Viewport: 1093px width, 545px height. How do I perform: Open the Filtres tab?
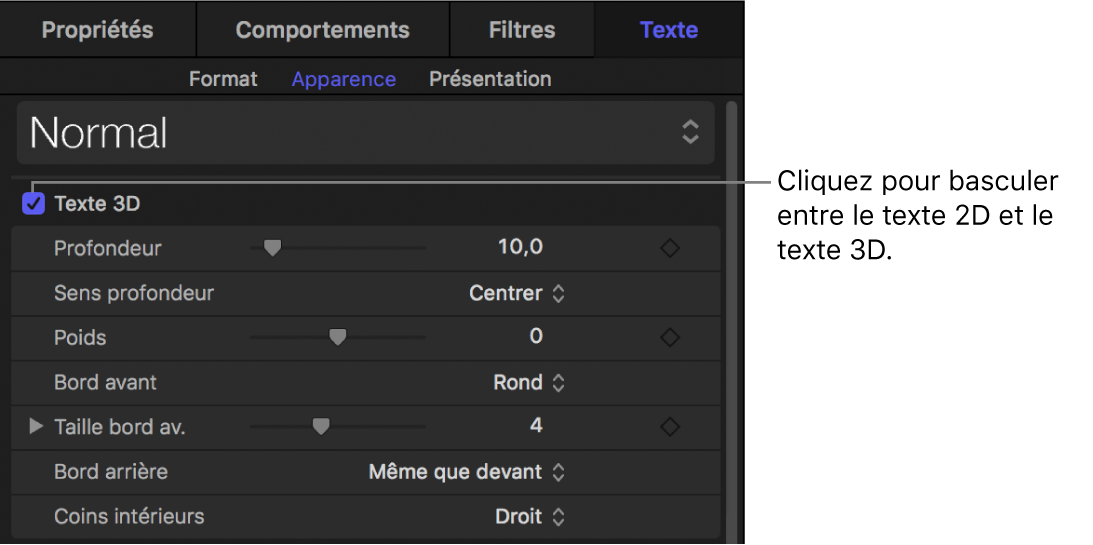[522, 30]
